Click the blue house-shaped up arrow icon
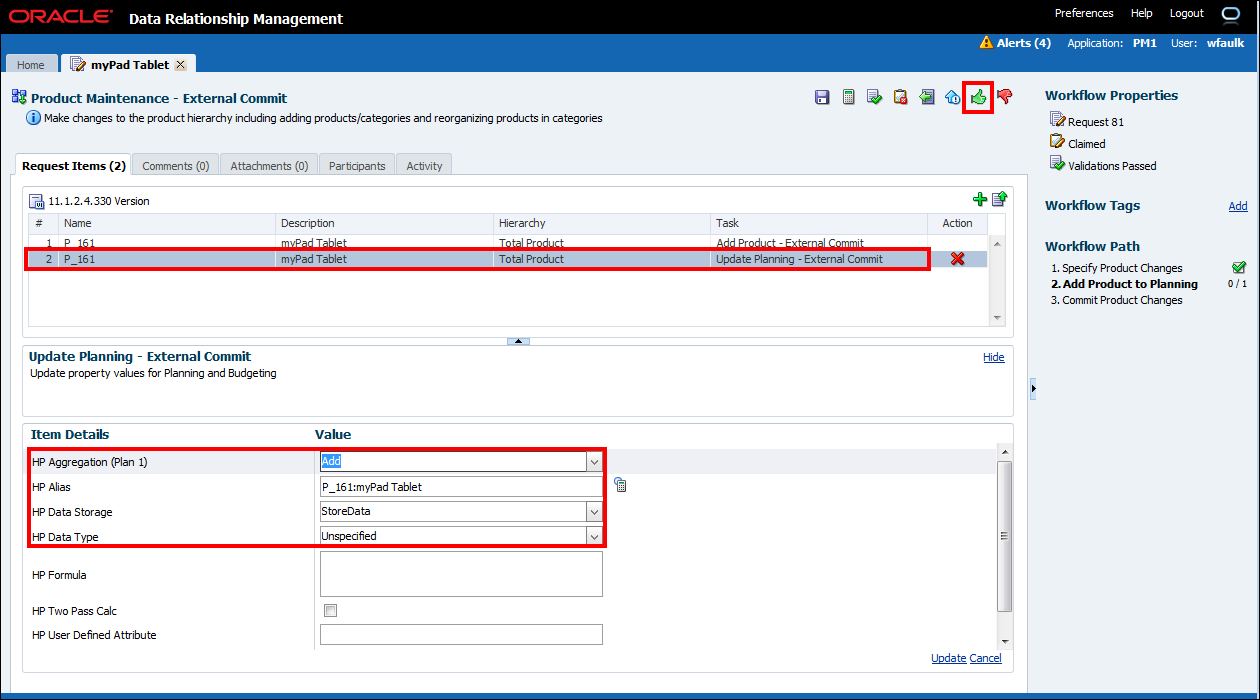The height and width of the screenshot is (700, 1260). 952,97
